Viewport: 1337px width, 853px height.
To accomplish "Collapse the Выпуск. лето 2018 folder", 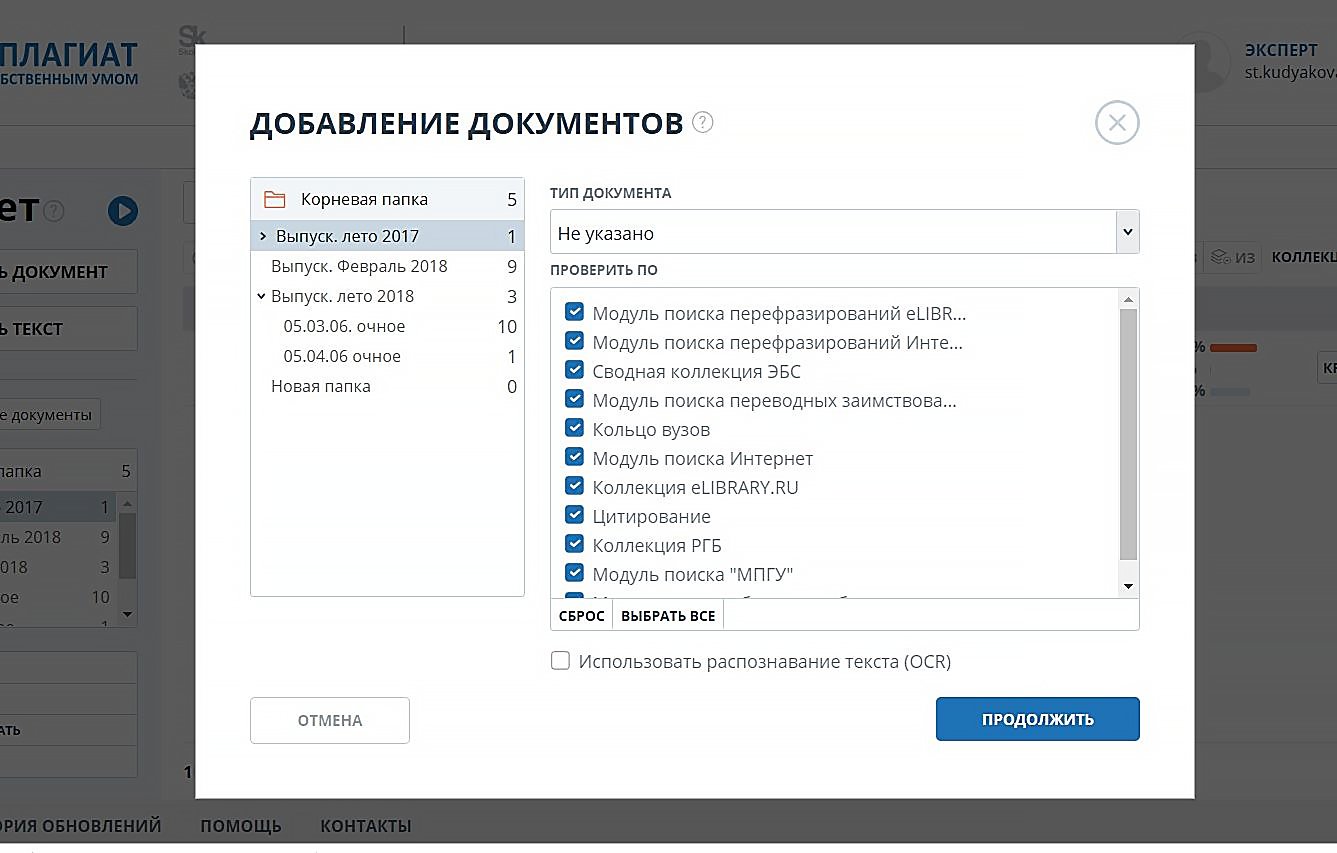I will (x=261, y=296).
